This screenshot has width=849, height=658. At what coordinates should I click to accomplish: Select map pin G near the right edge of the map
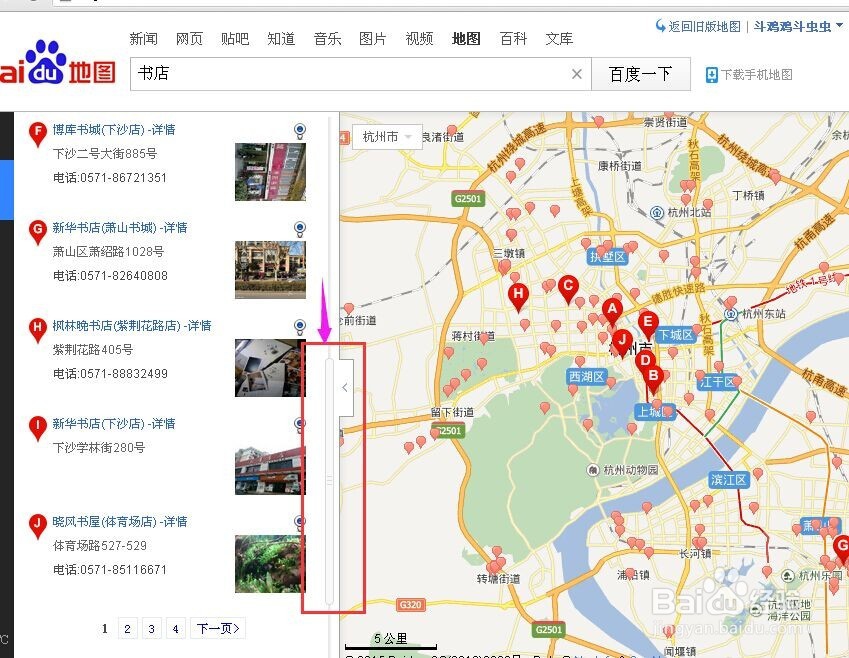841,548
